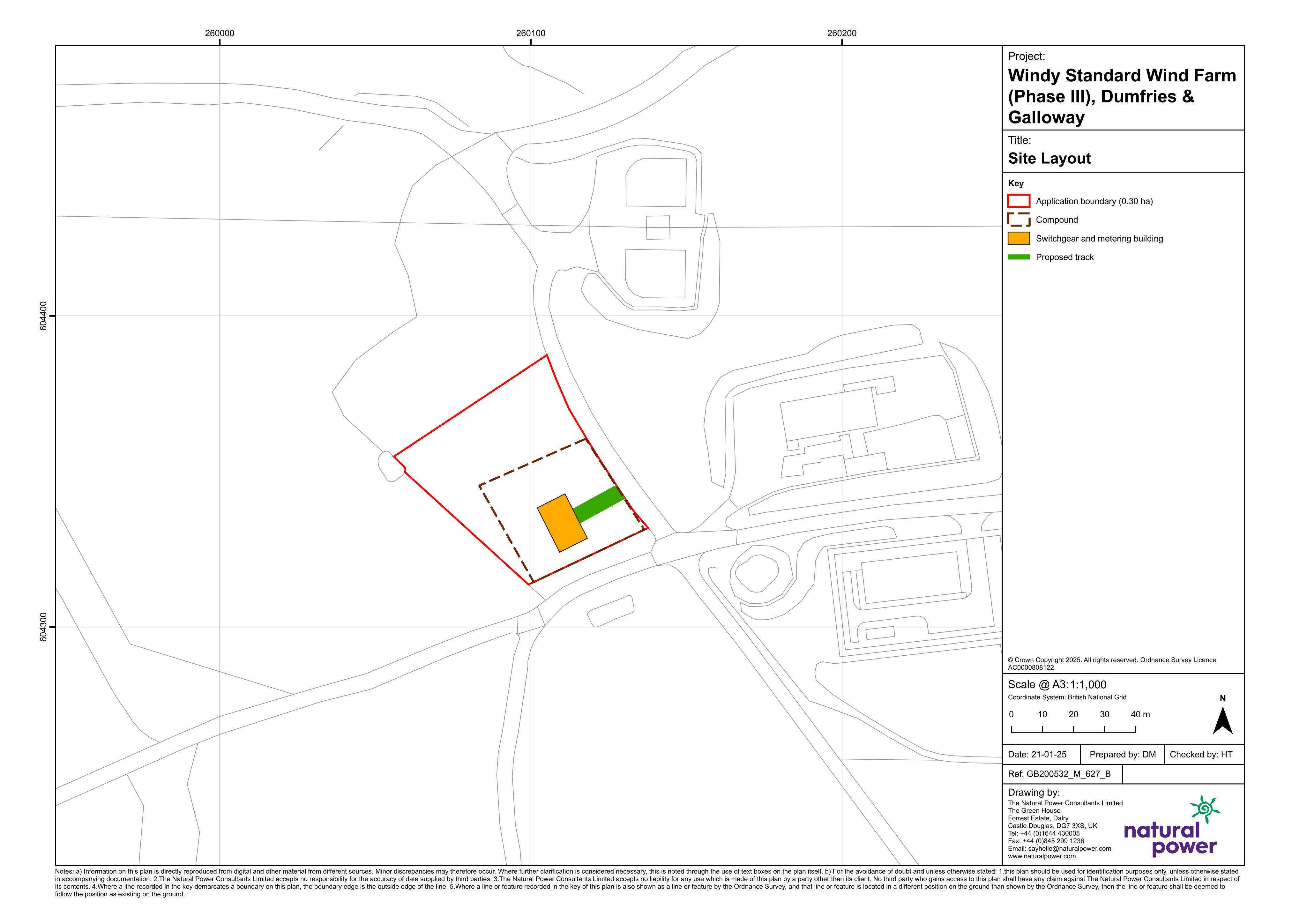This screenshot has width=1307, height=924.
Task: Click the 'Tel: +44 (0)1644 430008' line
Action: click(1043, 833)
